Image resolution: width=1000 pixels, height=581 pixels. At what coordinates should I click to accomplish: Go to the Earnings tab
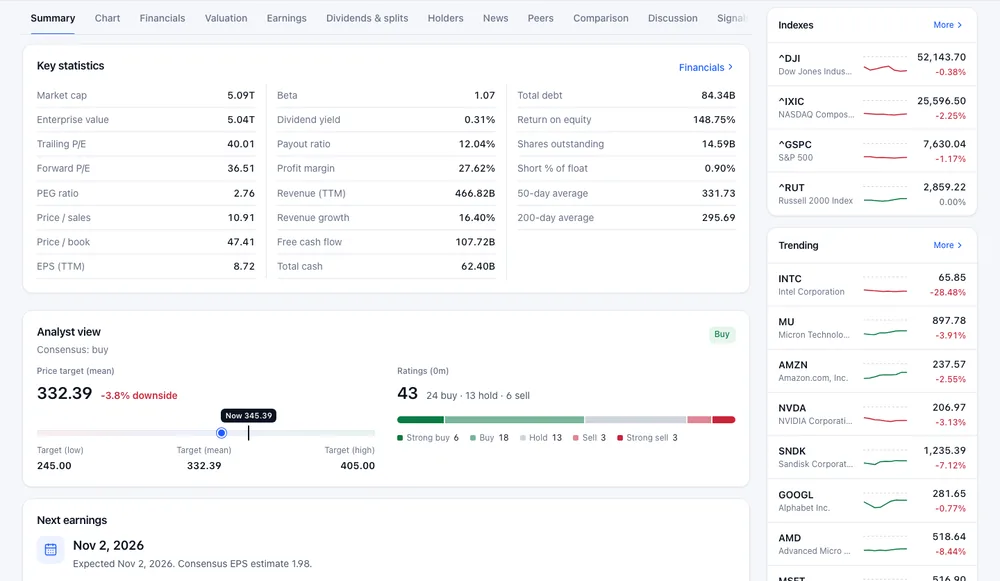286,18
